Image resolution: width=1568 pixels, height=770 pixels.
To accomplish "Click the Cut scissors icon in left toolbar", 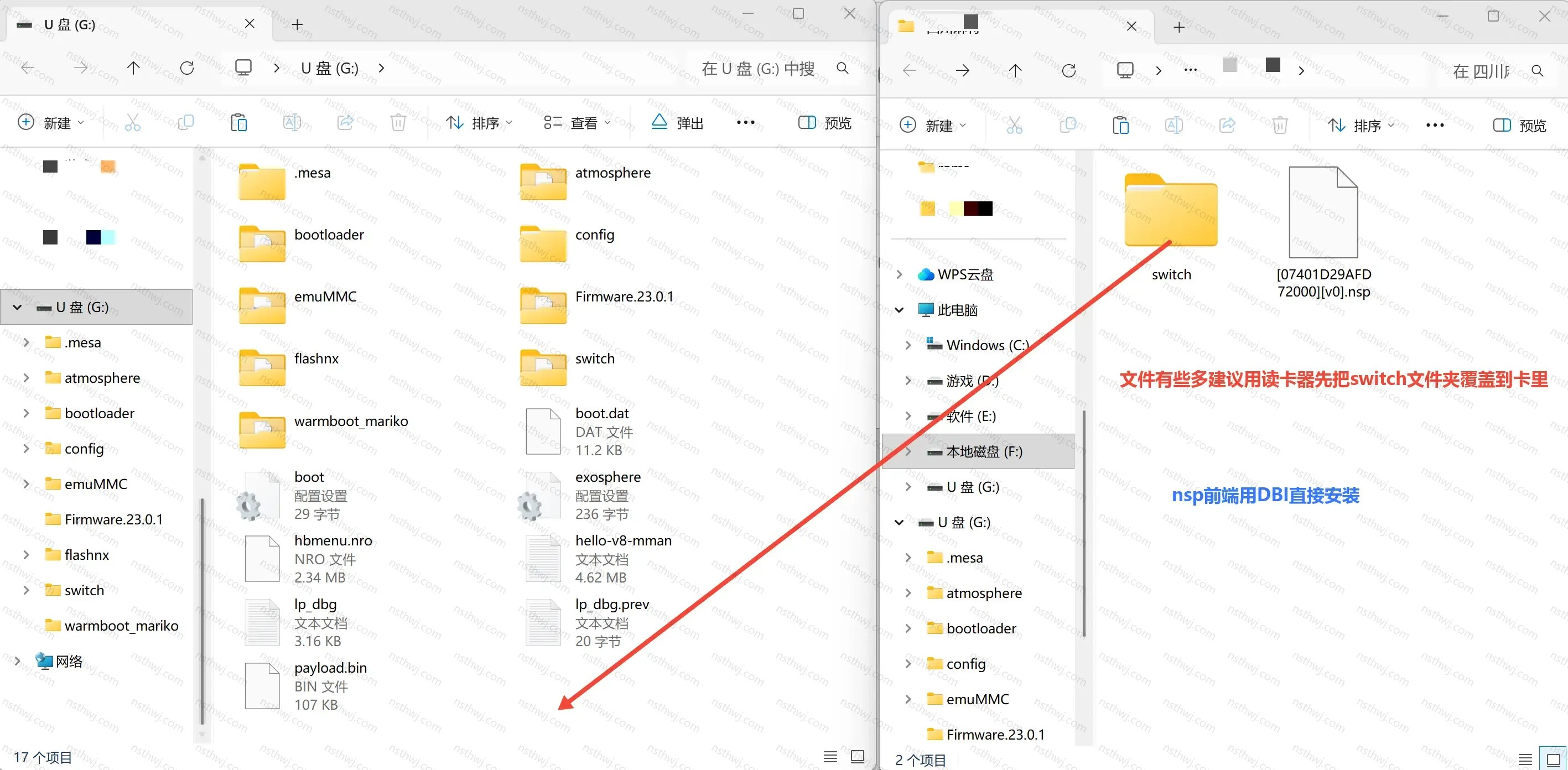I will (133, 123).
